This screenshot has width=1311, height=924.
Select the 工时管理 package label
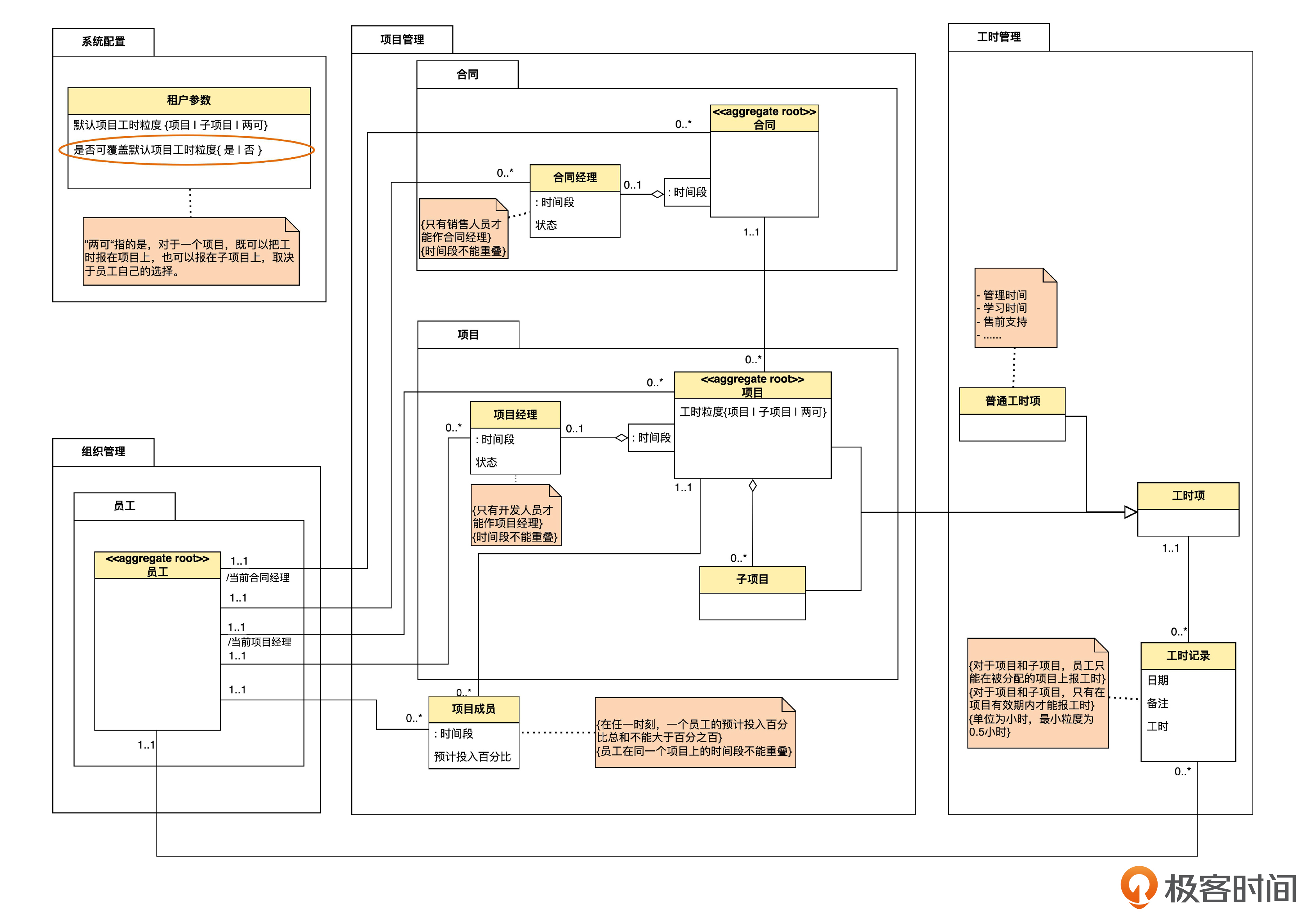coord(998,37)
